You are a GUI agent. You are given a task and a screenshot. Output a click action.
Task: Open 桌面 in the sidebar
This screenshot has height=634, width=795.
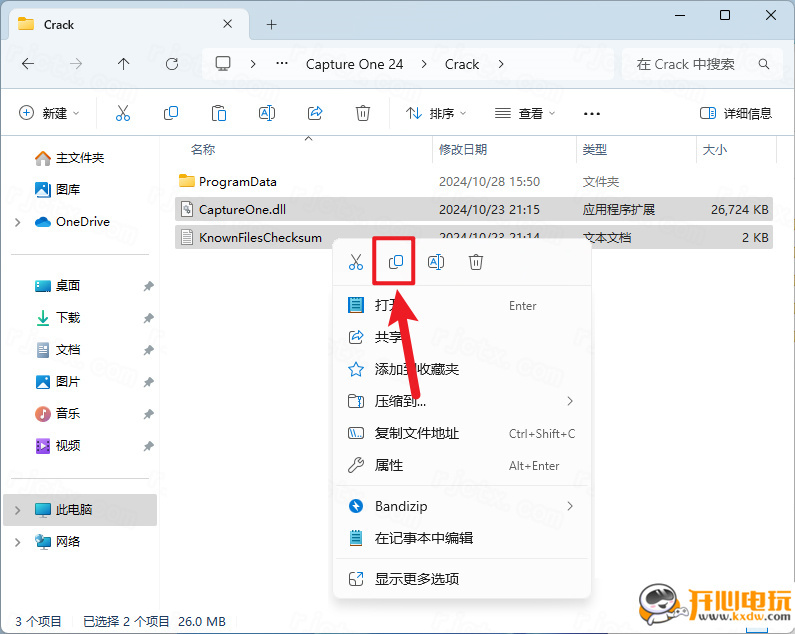point(57,286)
